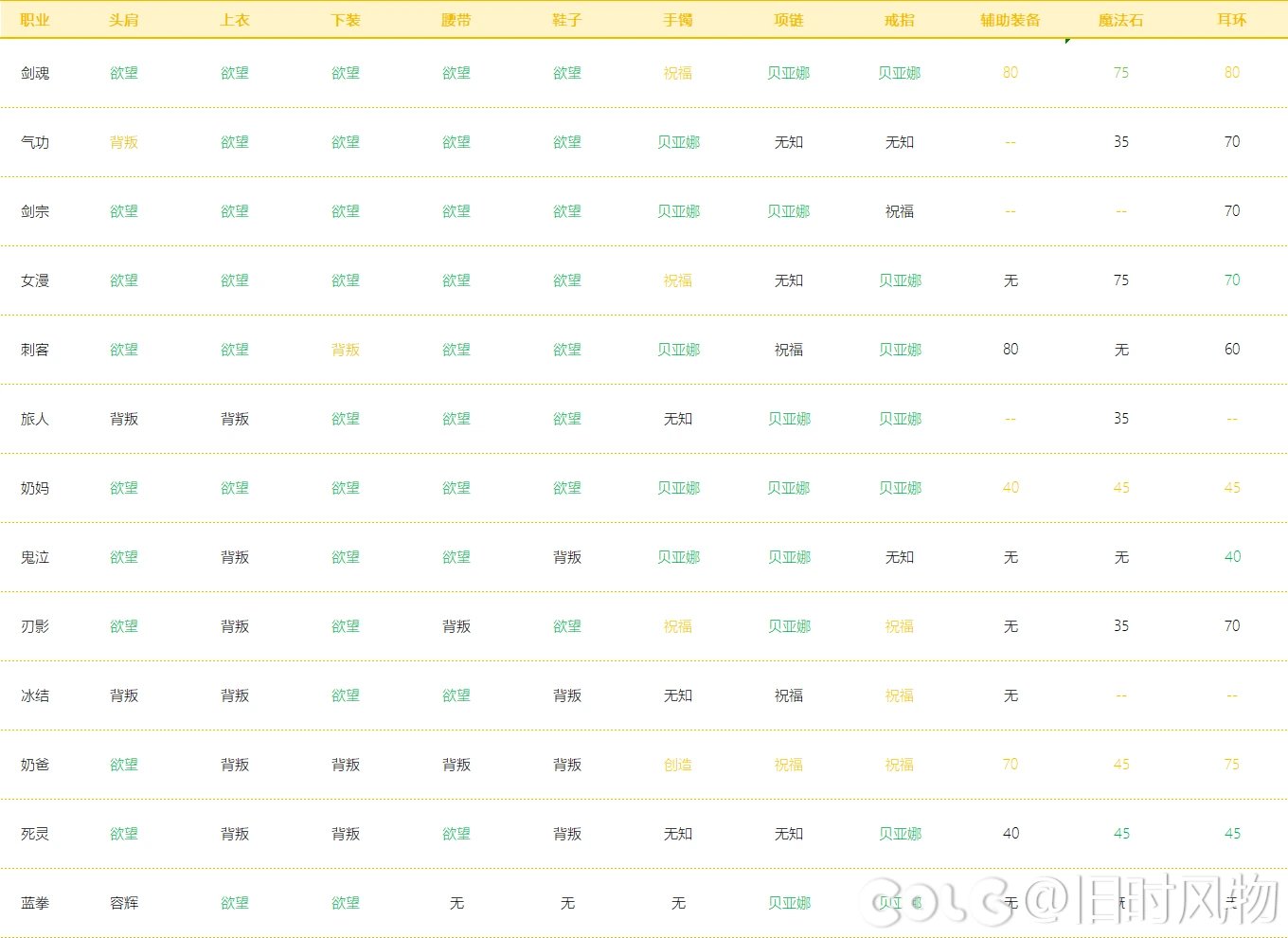Select the 辅助装备 column header

point(1010,20)
